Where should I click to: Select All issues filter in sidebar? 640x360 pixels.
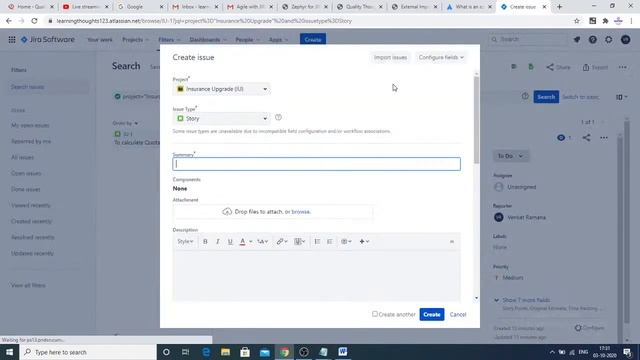[22, 157]
